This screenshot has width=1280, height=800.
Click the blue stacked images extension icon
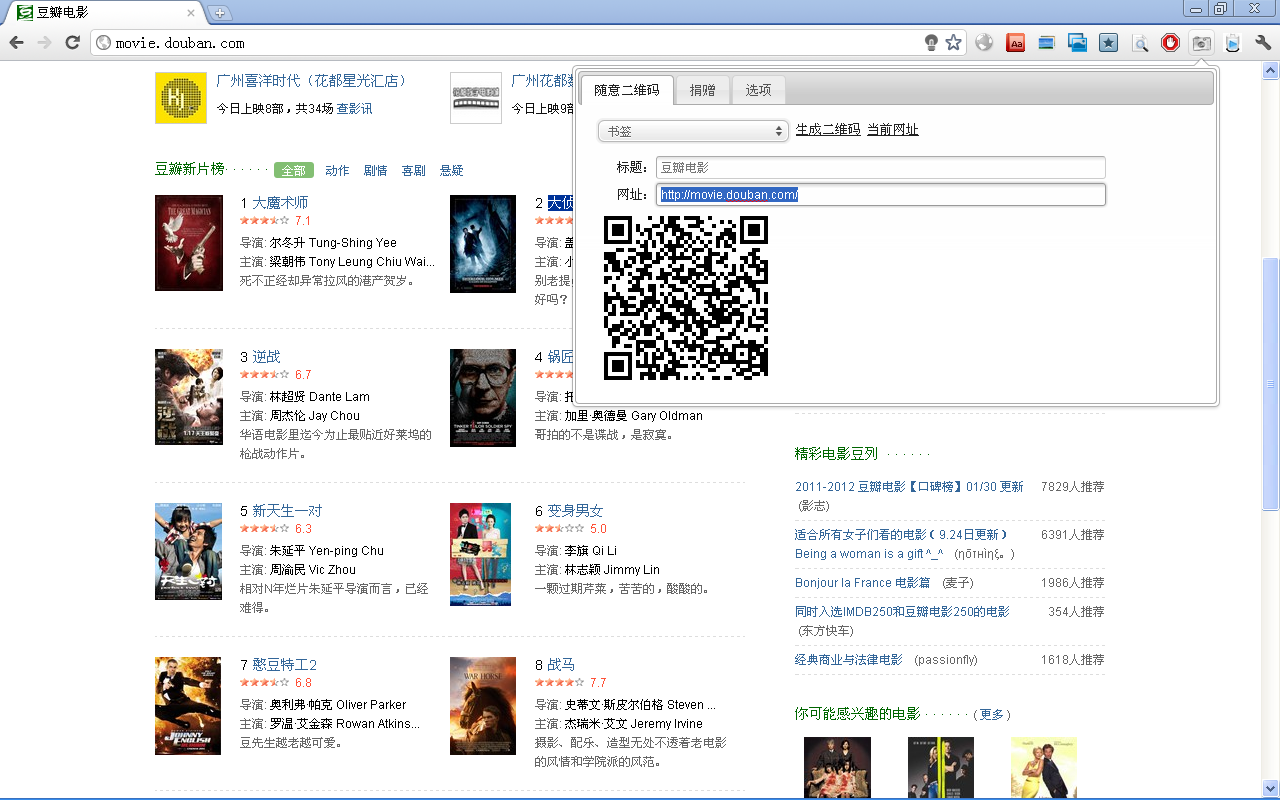(1078, 42)
